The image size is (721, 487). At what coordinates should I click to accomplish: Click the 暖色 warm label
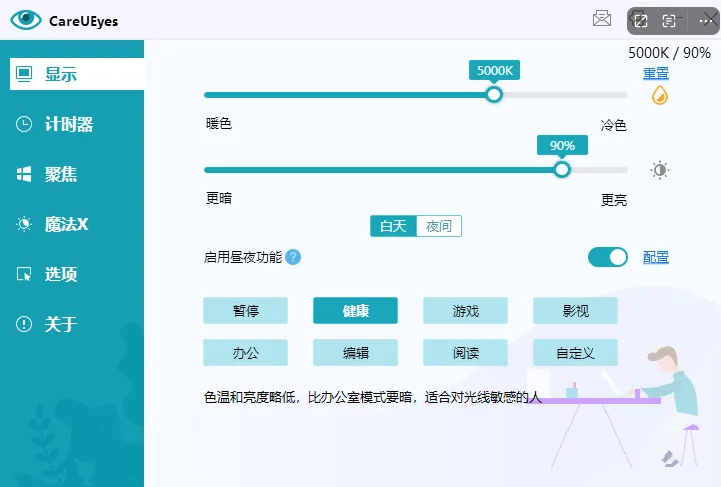[219, 123]
